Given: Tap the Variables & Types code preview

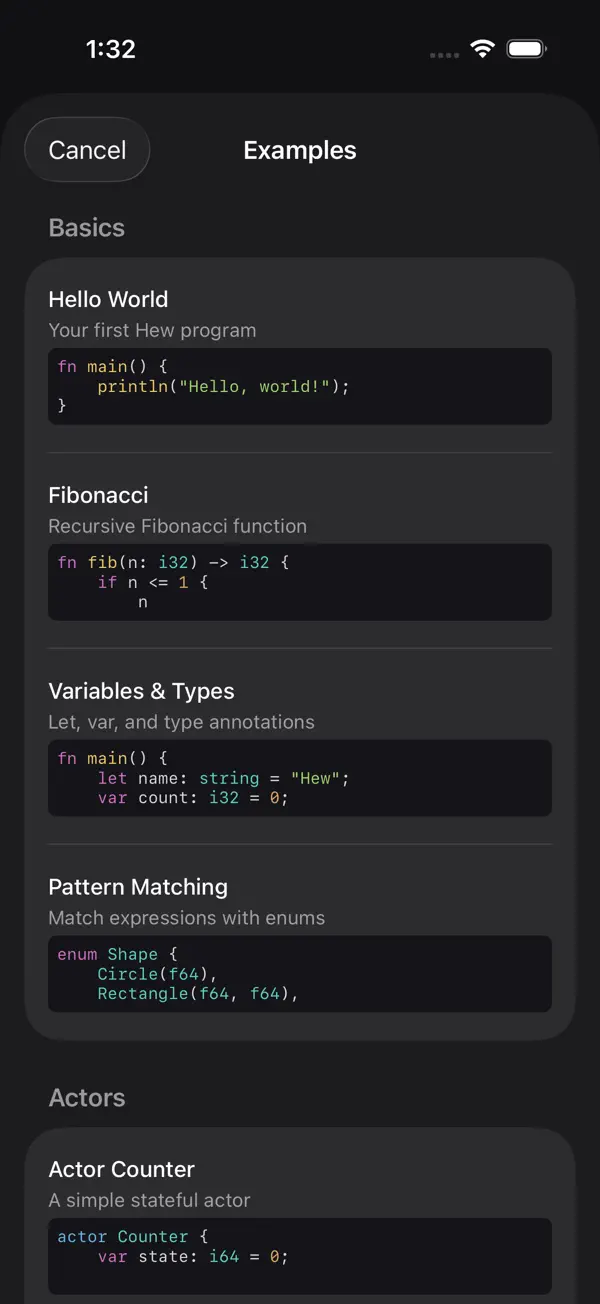Looking at the screenshot, I should click(300, 778).
